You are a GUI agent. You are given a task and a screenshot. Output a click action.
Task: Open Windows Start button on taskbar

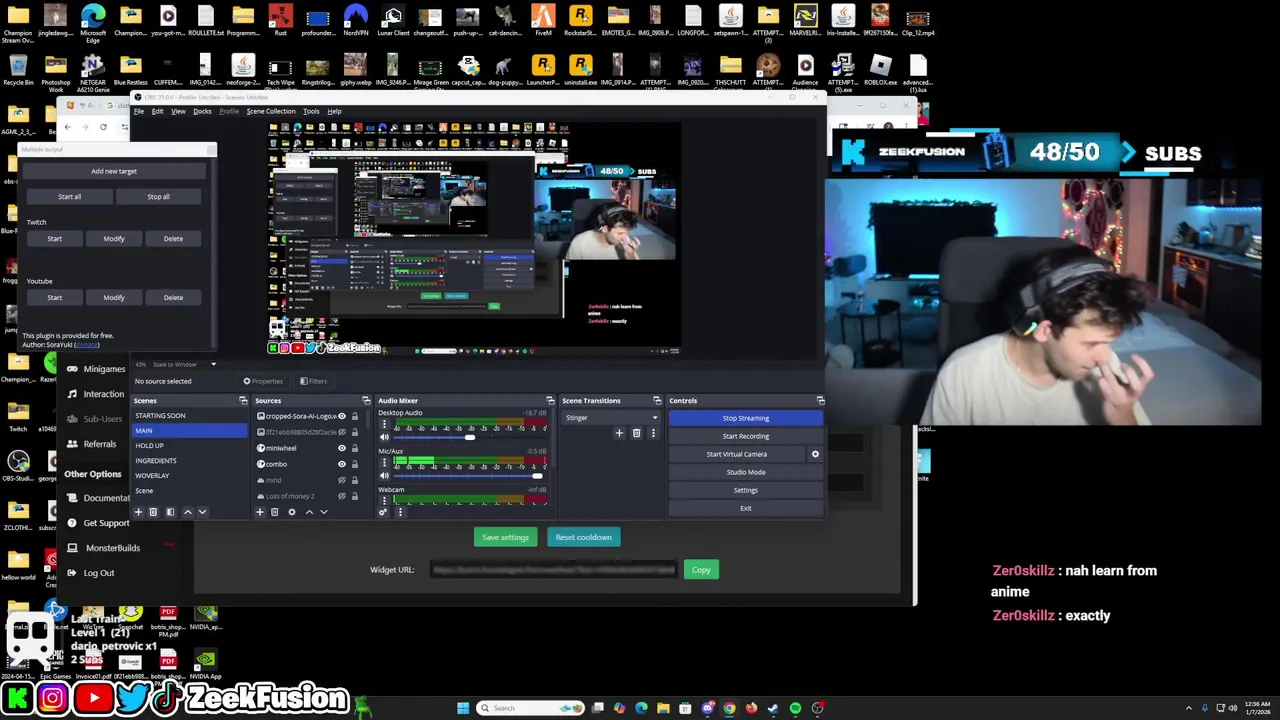tap(463, 708)
